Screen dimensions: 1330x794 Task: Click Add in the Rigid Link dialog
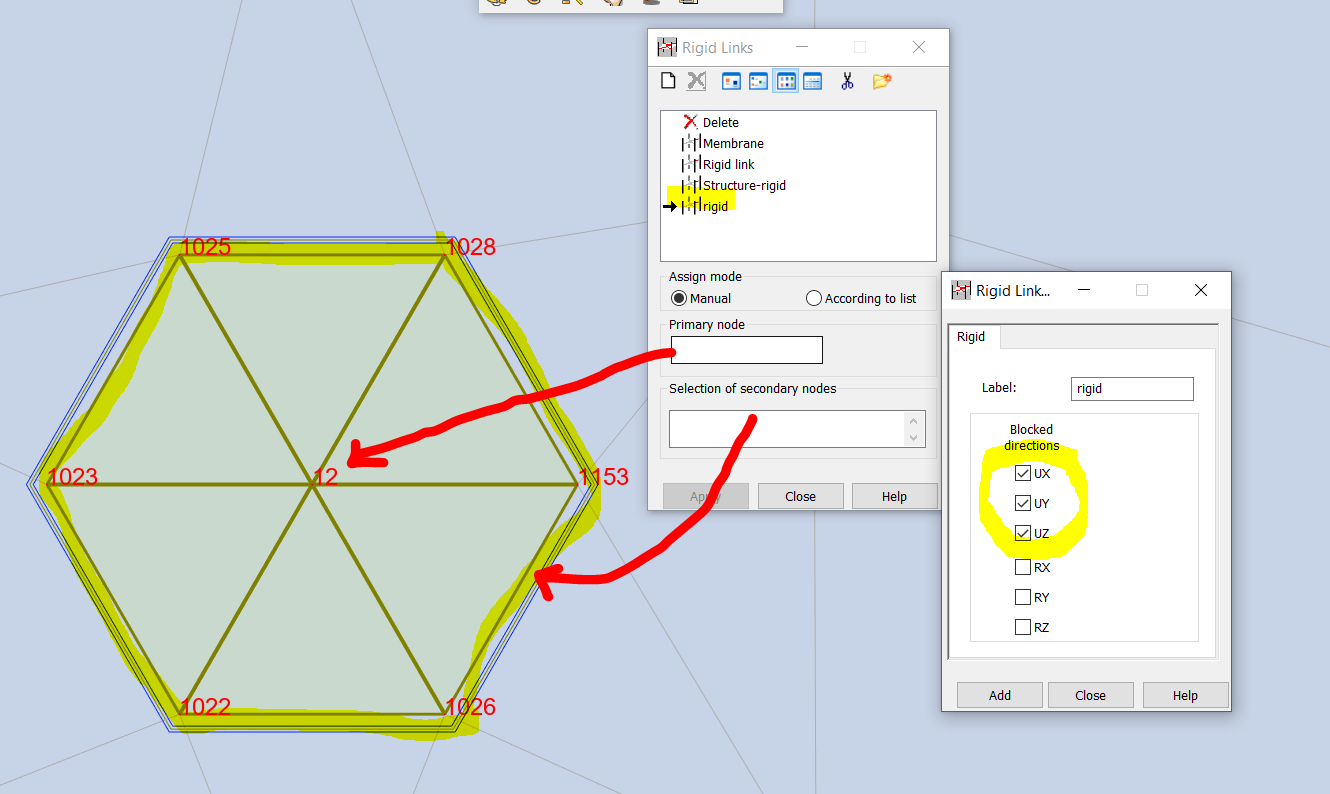click(x=998, y=694)
